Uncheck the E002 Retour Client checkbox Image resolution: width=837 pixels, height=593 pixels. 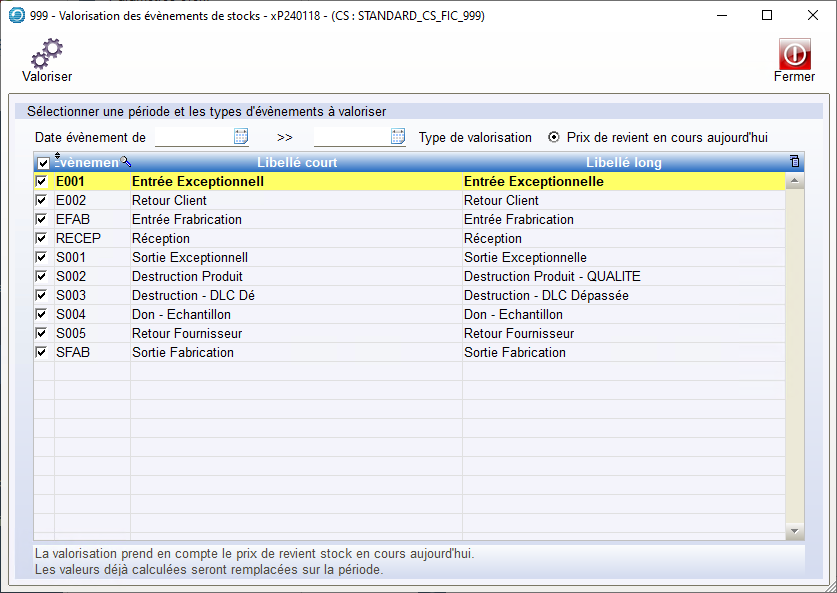click(42, 201)
